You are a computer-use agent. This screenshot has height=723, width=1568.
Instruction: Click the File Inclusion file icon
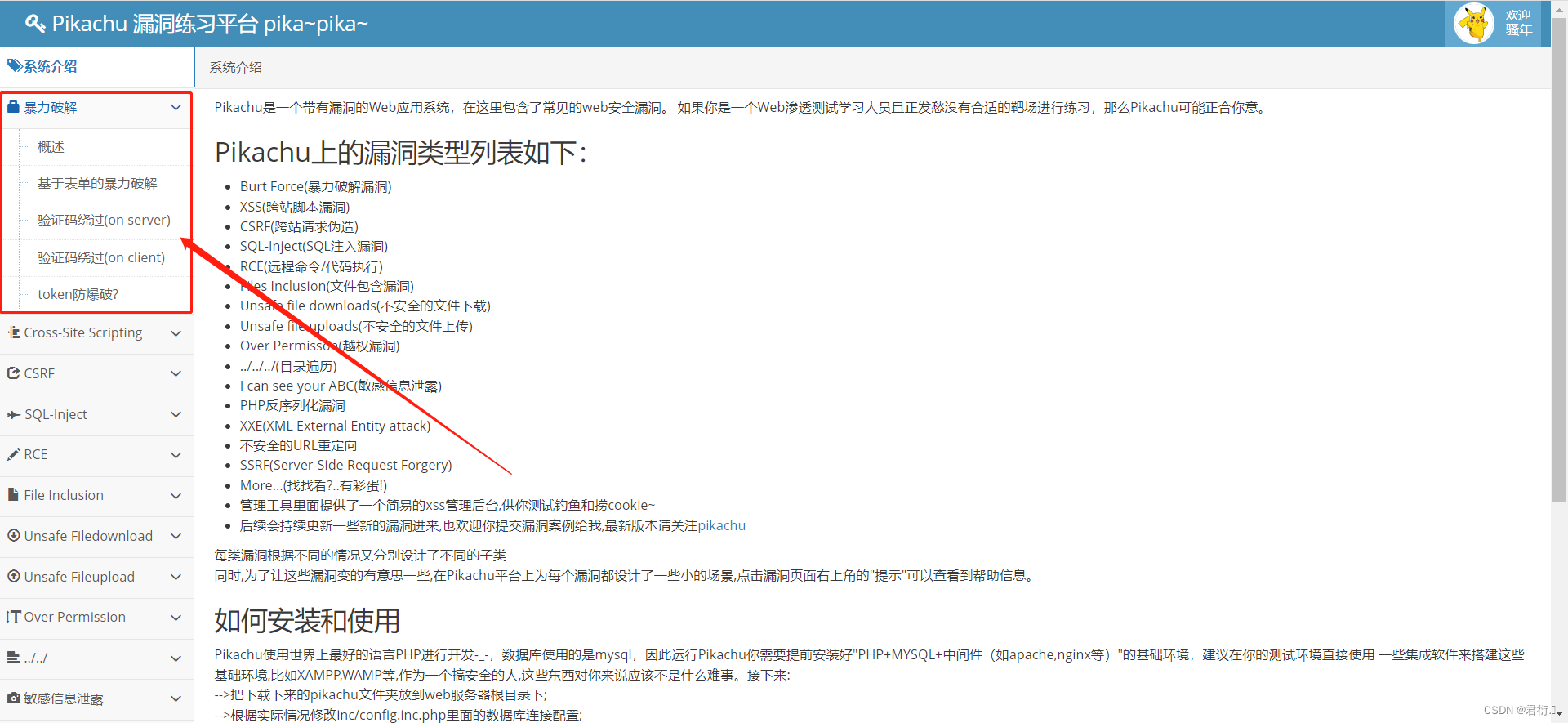tap(13, 494)
